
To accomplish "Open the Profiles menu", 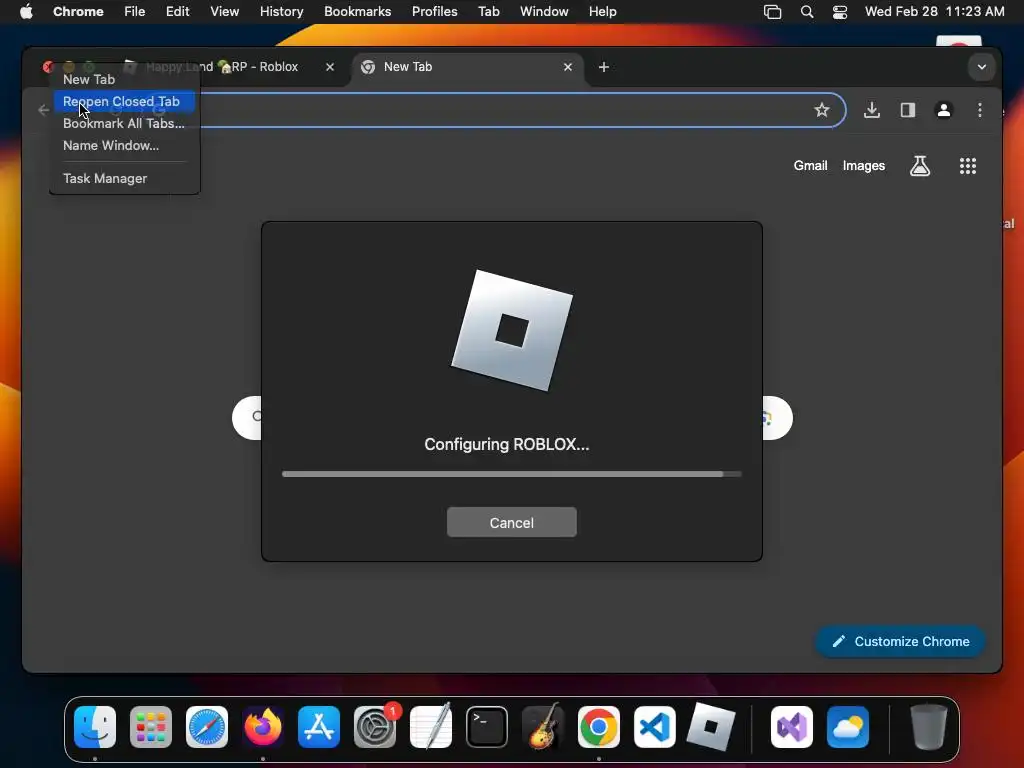I will point(434,12).
